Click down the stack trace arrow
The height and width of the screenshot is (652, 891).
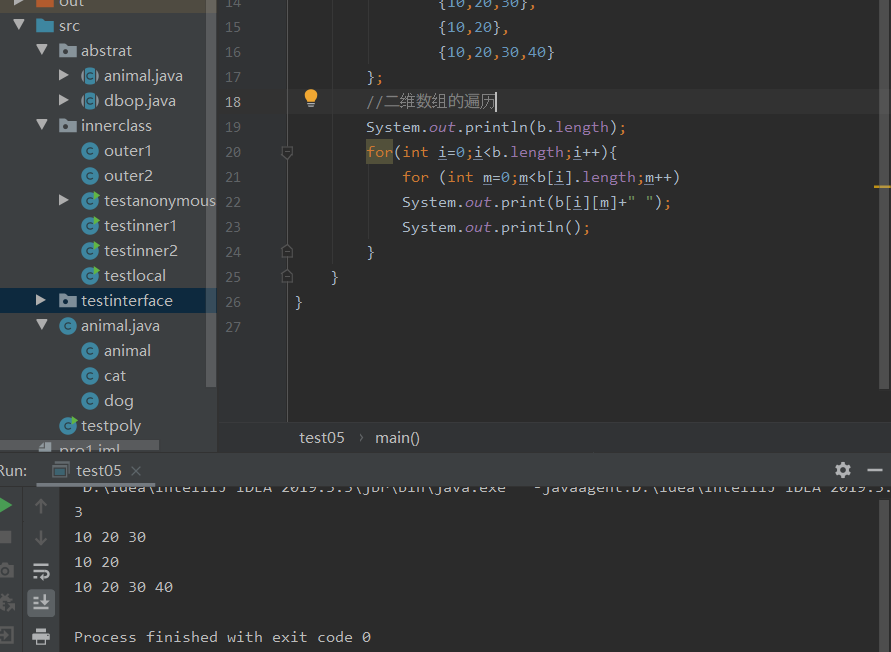pos(41,538)
